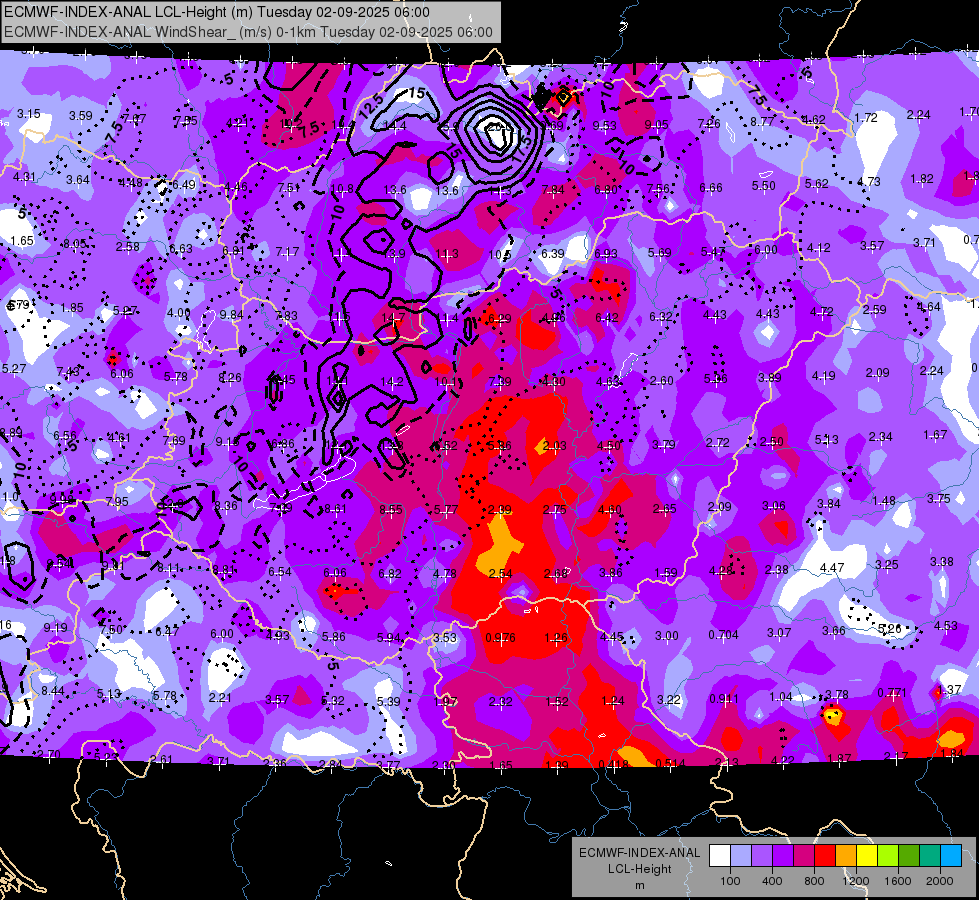This screenshot has height=900, width=979.
Task: Click the 2000 legend scale value
Action: [940, 881]
